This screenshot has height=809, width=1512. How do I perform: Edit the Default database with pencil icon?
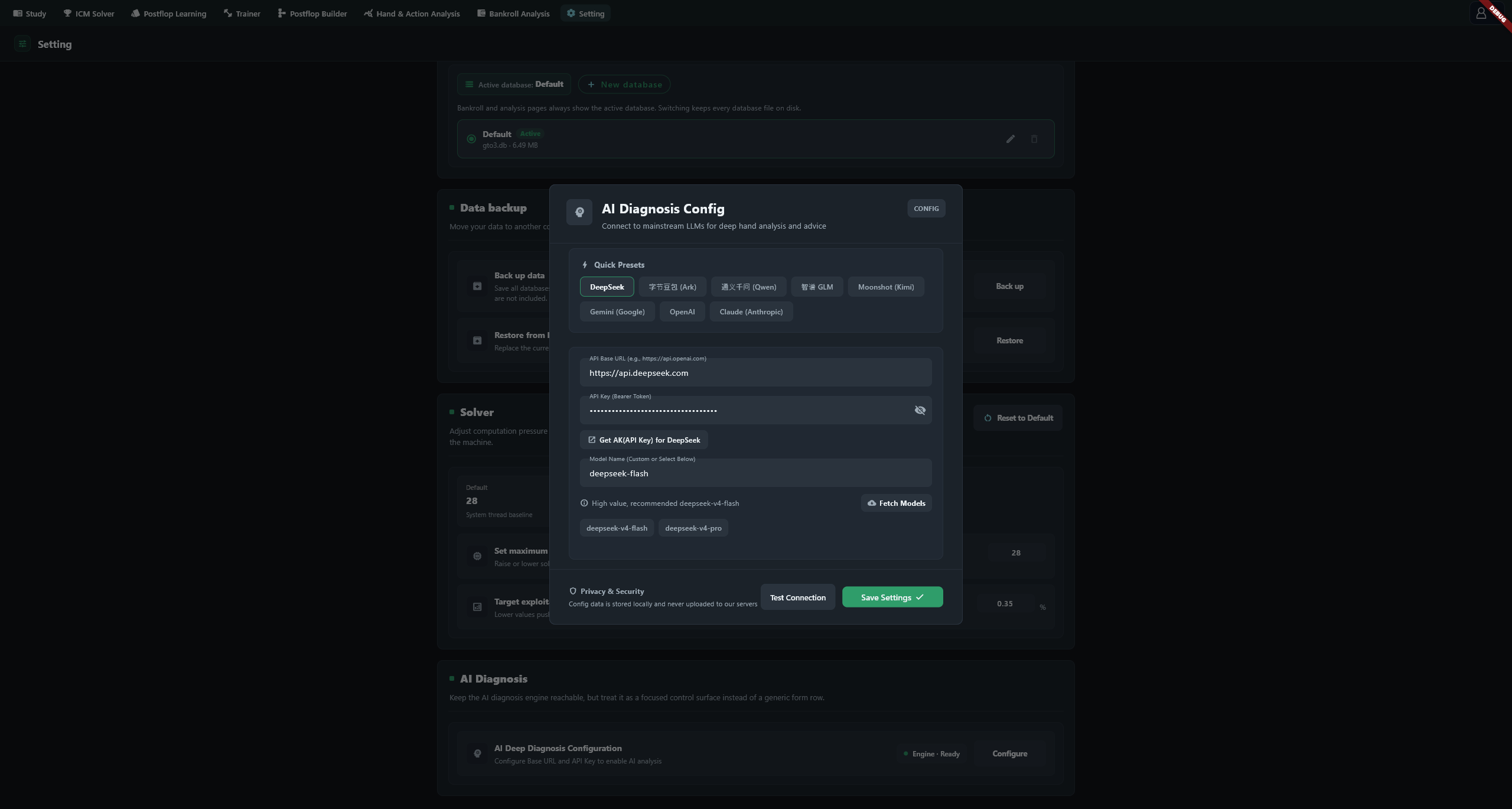coord(1011,139)
